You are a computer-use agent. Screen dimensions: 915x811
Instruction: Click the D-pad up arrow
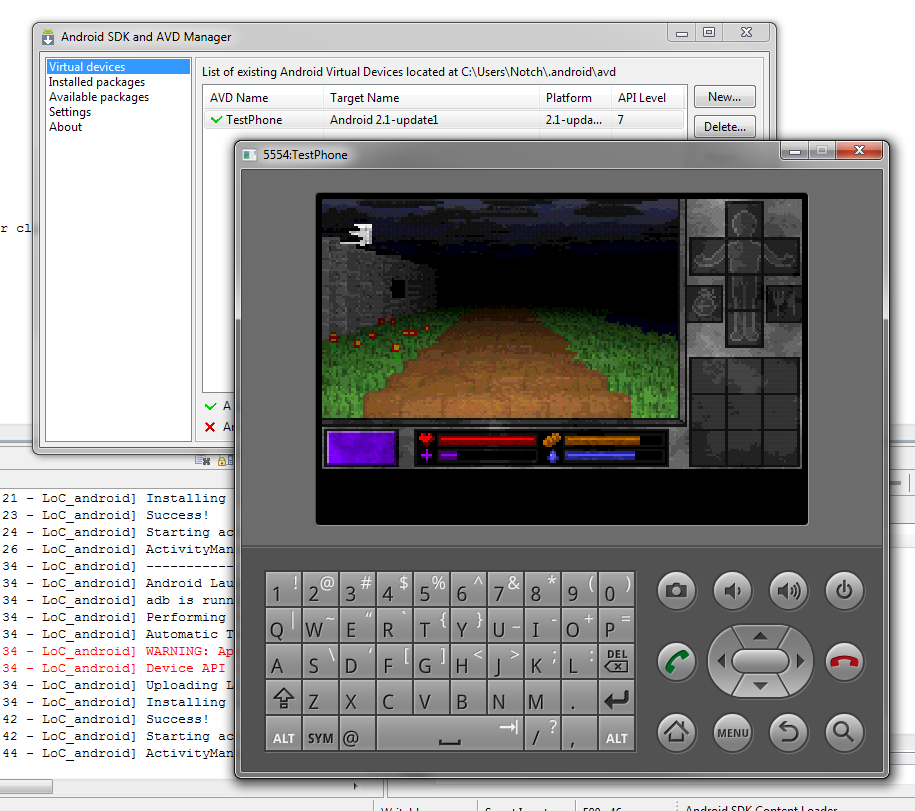tap(760, 635)
